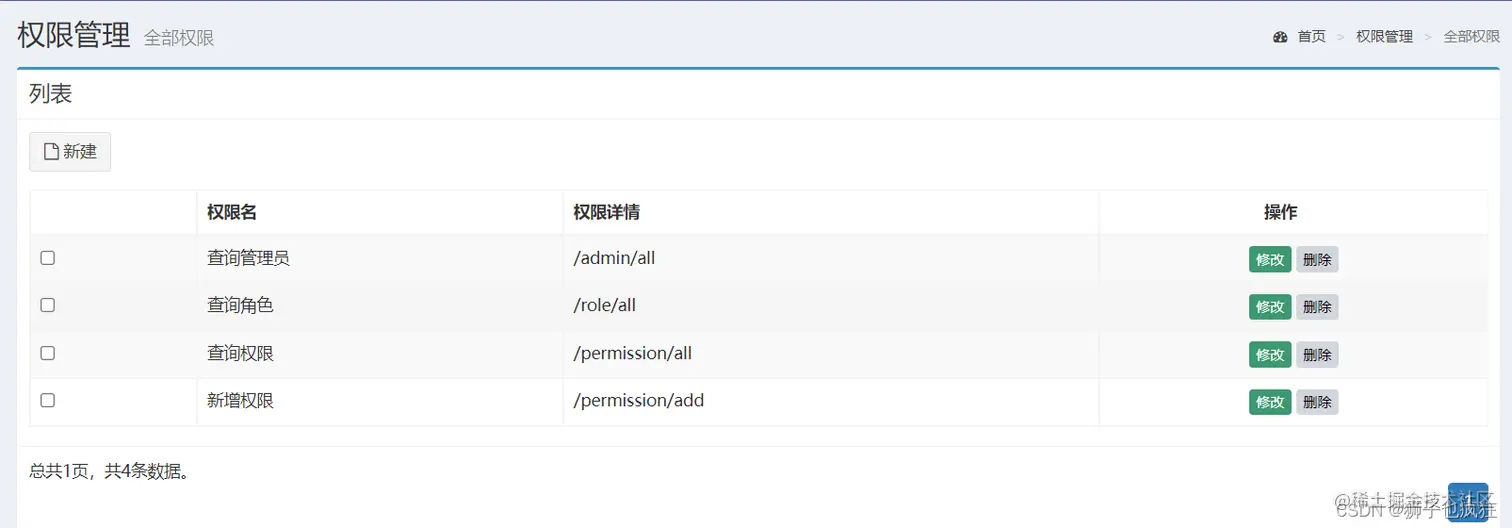Open the 首页 breadcrumb link
This screenshot has height=528, width=1512.
pyautogui.click(x=1311, y=37)
